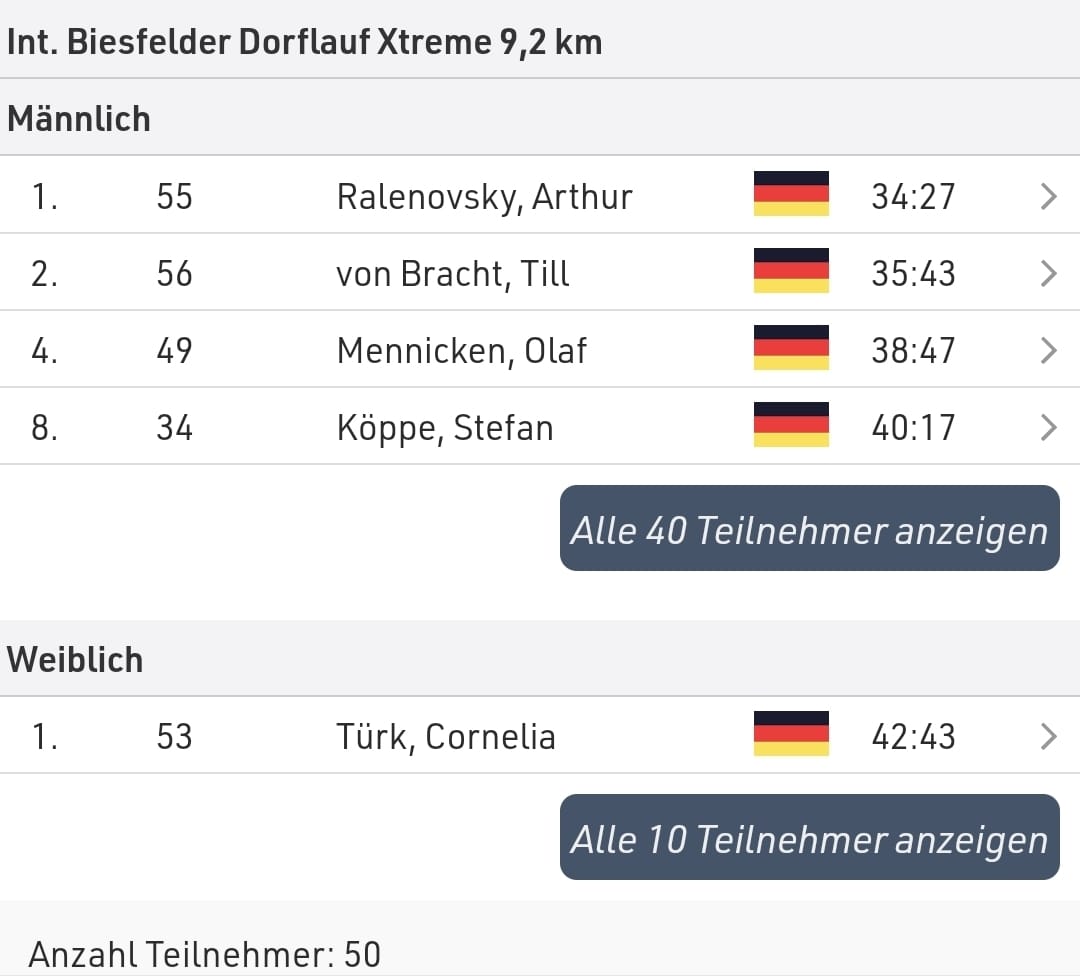Click German flag next to Ralenovsky, Arthur
The height and width of the screenshot is (976, 1080).
click(x=791, y=194)
